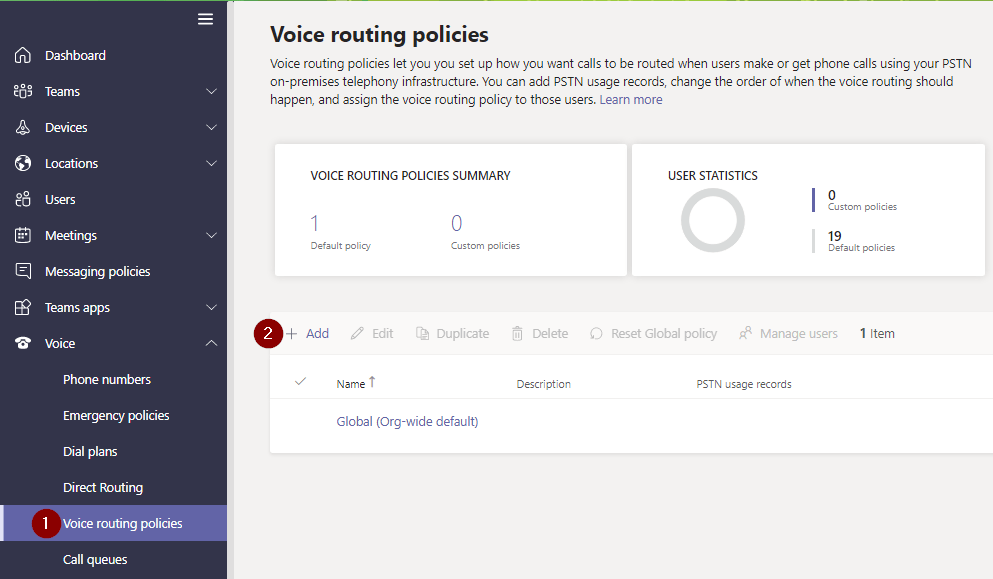993x579 pixels.
Task: Open the Learn more link
Action: [x=630, y=100]
